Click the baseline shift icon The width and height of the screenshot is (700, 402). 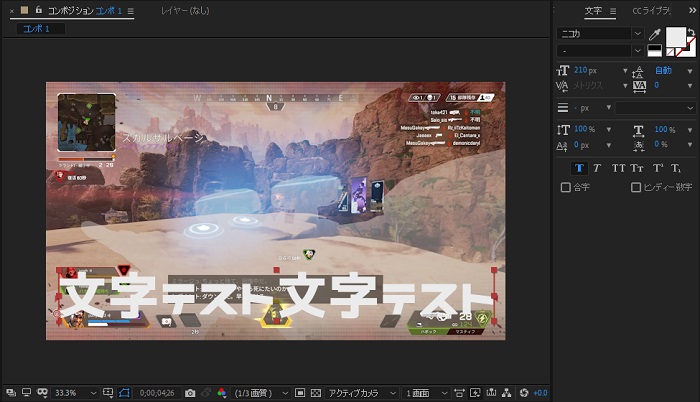click(x=562, y=146)
